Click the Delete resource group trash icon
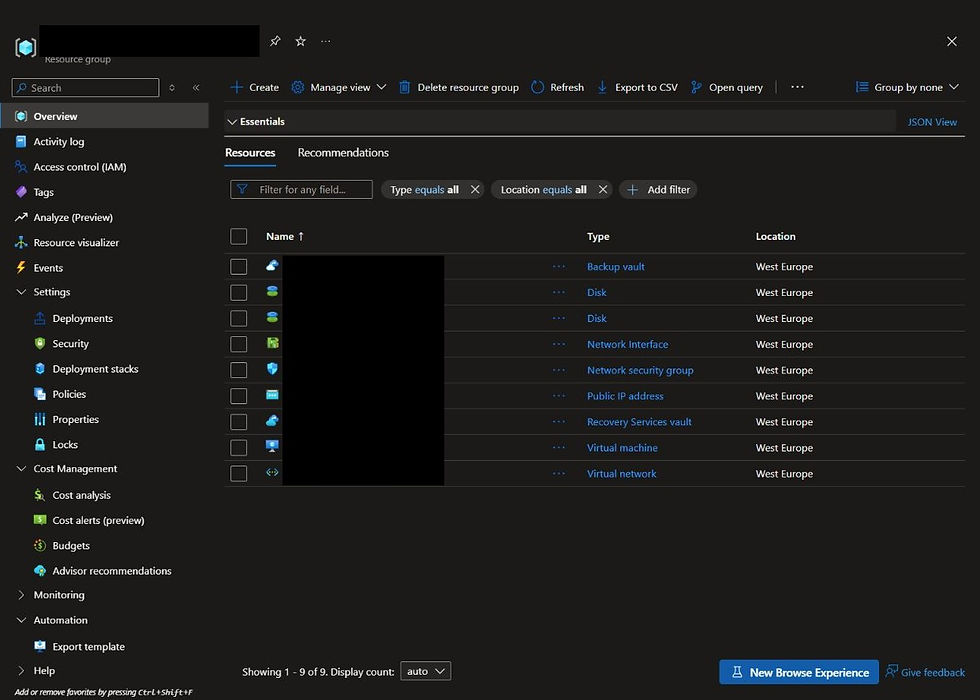This screenshot has height=700, width=980. [x=404, y=88]
